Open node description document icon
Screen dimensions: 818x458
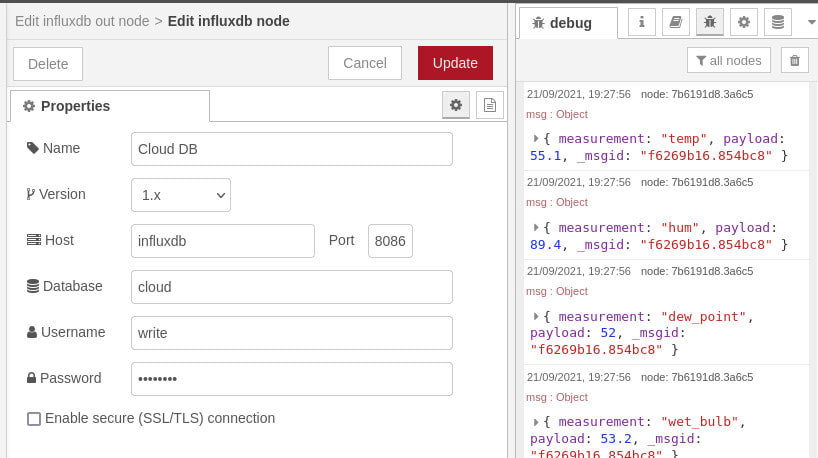[x=489, y=105]
